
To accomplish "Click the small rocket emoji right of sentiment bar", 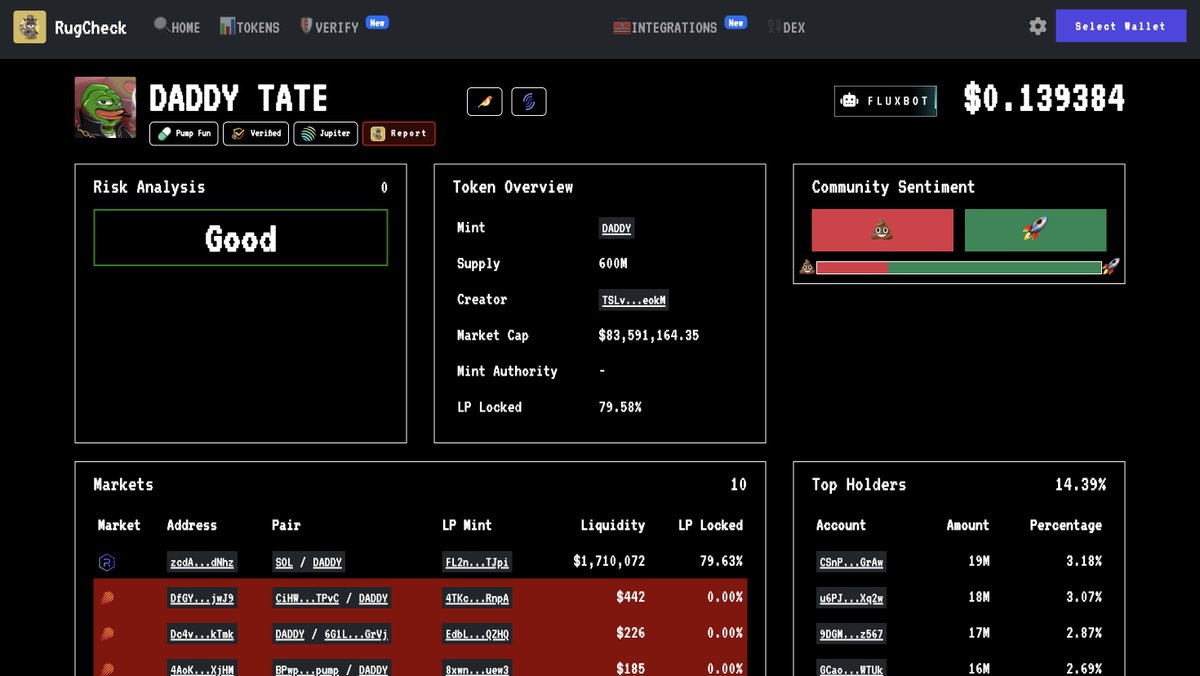I will [1110, 267].
